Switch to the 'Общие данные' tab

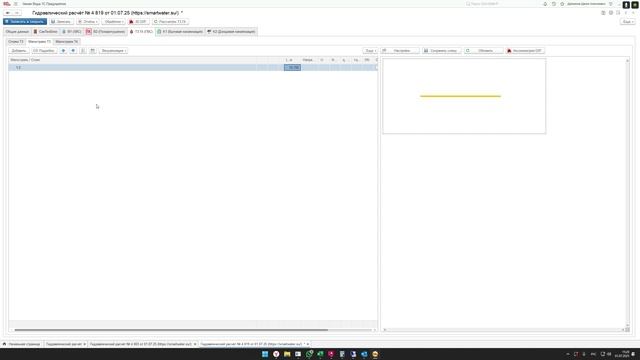(x=17, y=31)
